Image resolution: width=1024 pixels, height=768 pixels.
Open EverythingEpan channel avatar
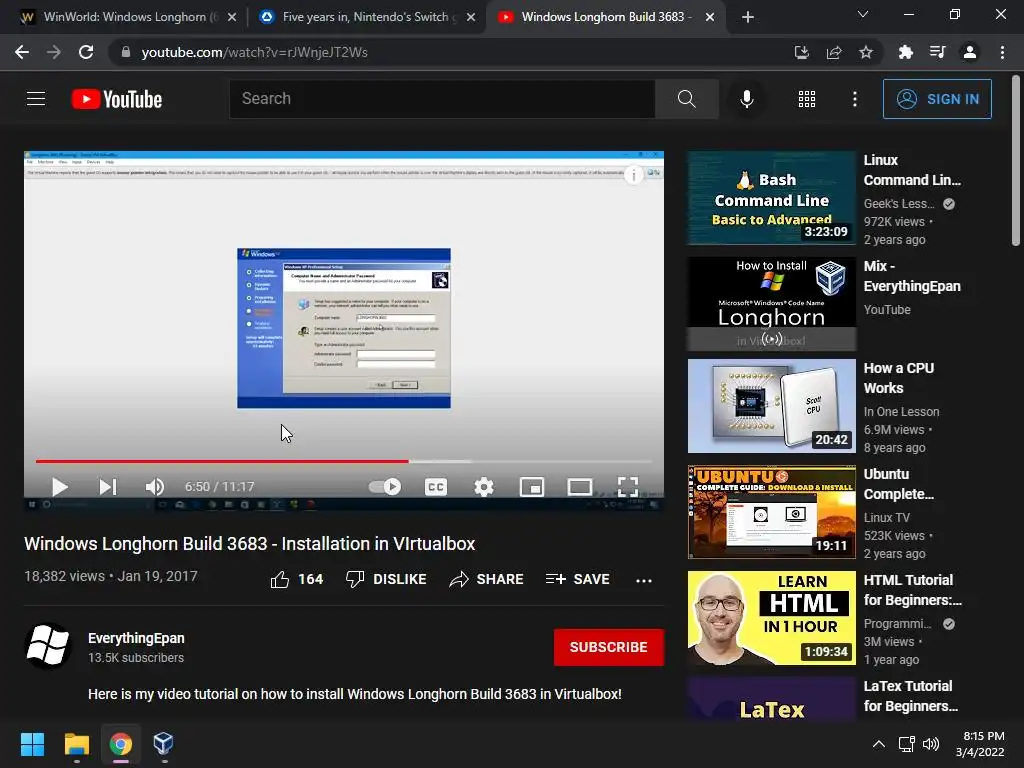(48, 647)
